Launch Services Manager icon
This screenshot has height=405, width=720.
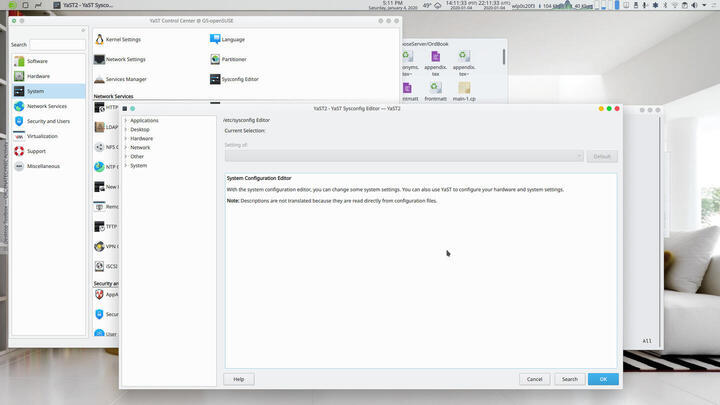point(99,79)
